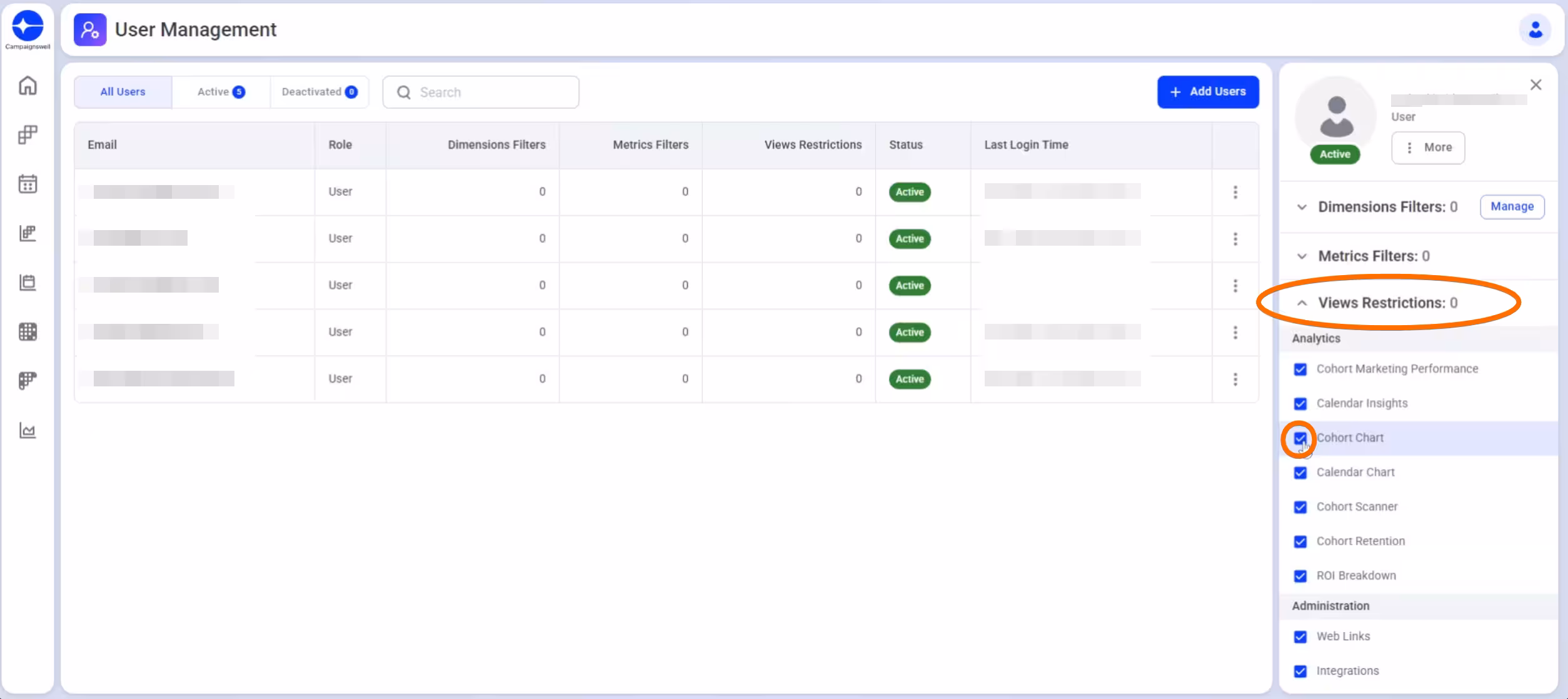The width and height of the screenshot is (1568, 699).
Task: Uncheck the Web Links checkbox
Action: pos(1300,636)
